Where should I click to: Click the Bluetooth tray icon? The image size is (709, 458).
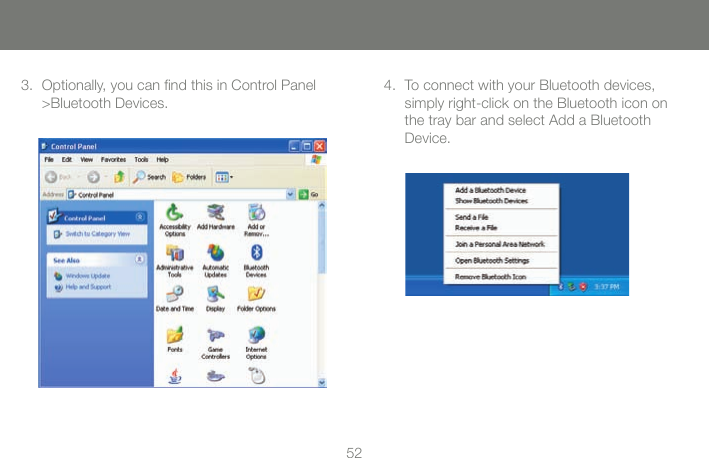(x=561, y=287)
